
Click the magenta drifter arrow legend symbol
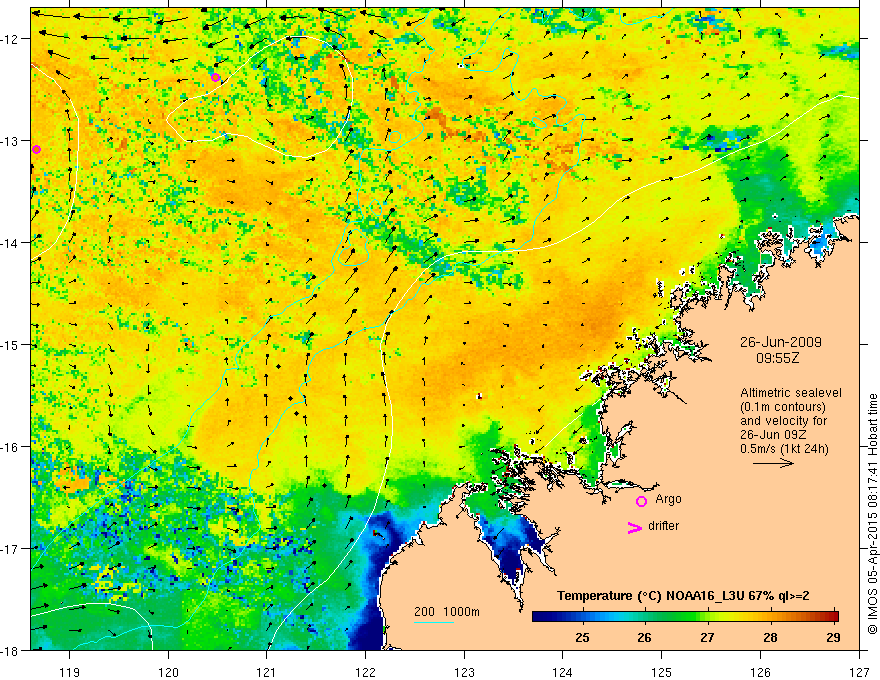(635, 528)
